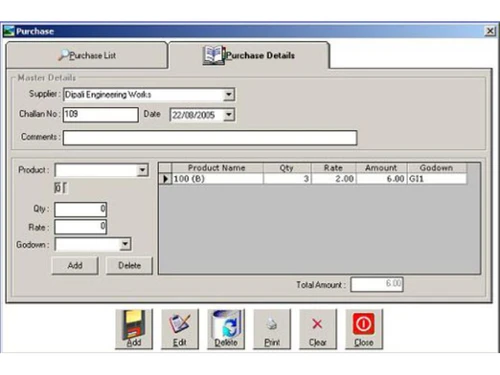Click the Qty cell showing 3

point(287,179)
